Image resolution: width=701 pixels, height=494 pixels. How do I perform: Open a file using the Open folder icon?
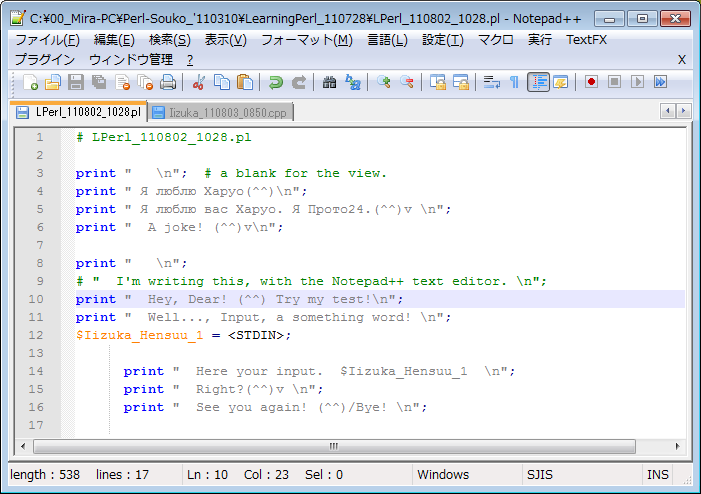(x=53, y=82)
